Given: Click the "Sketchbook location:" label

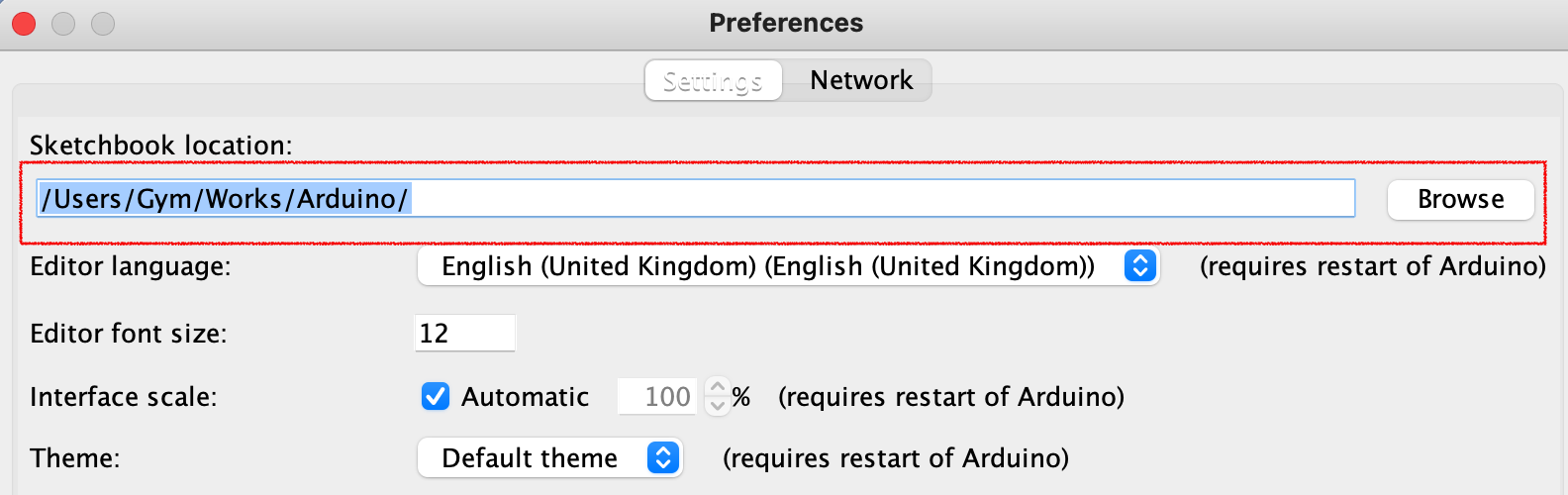Looking at the screenshot, I should click(160, 146).
